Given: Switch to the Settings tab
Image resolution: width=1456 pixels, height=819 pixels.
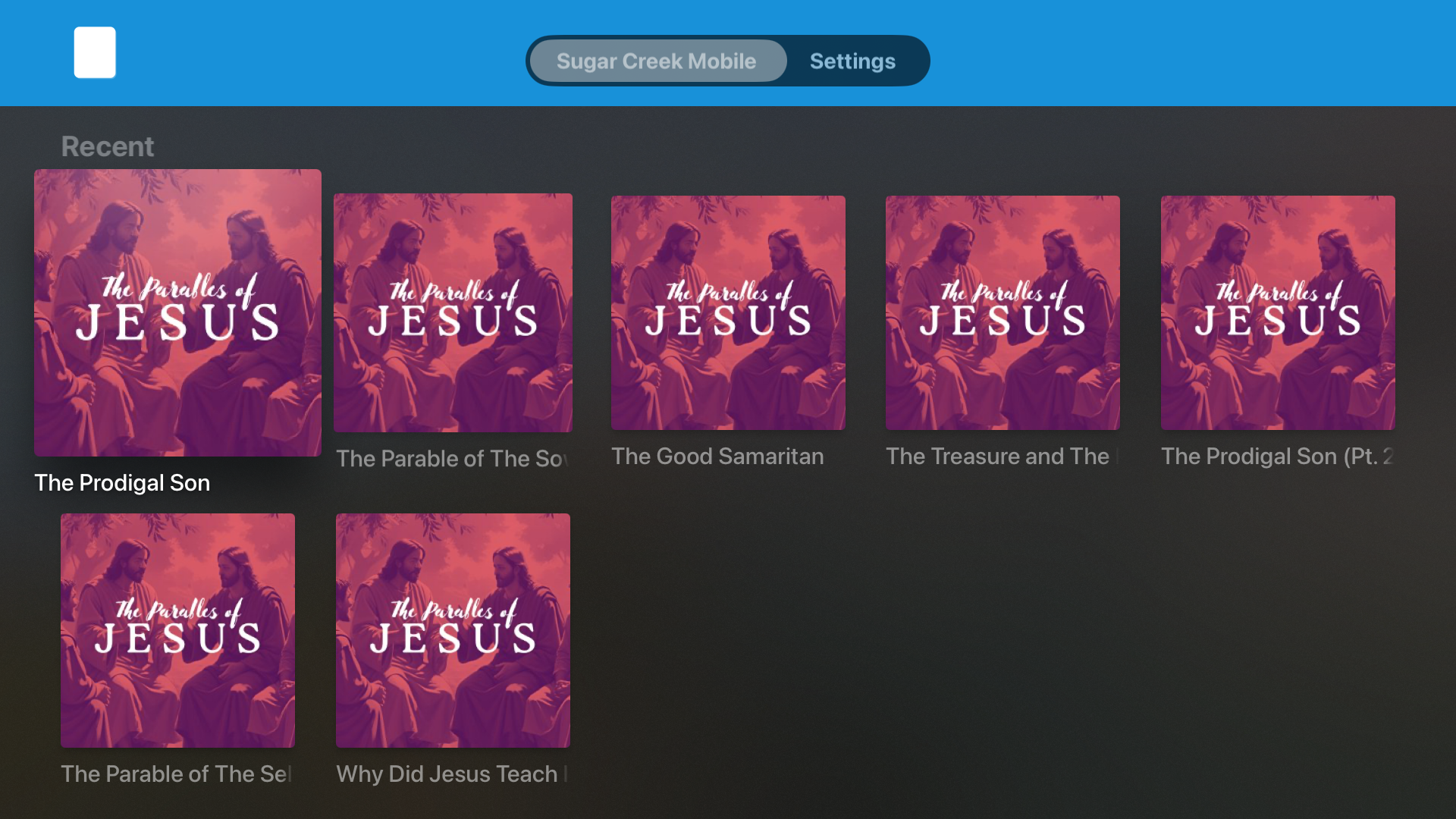Looking at the screenshot, I should pyautogui.click(x=852, y=61).
